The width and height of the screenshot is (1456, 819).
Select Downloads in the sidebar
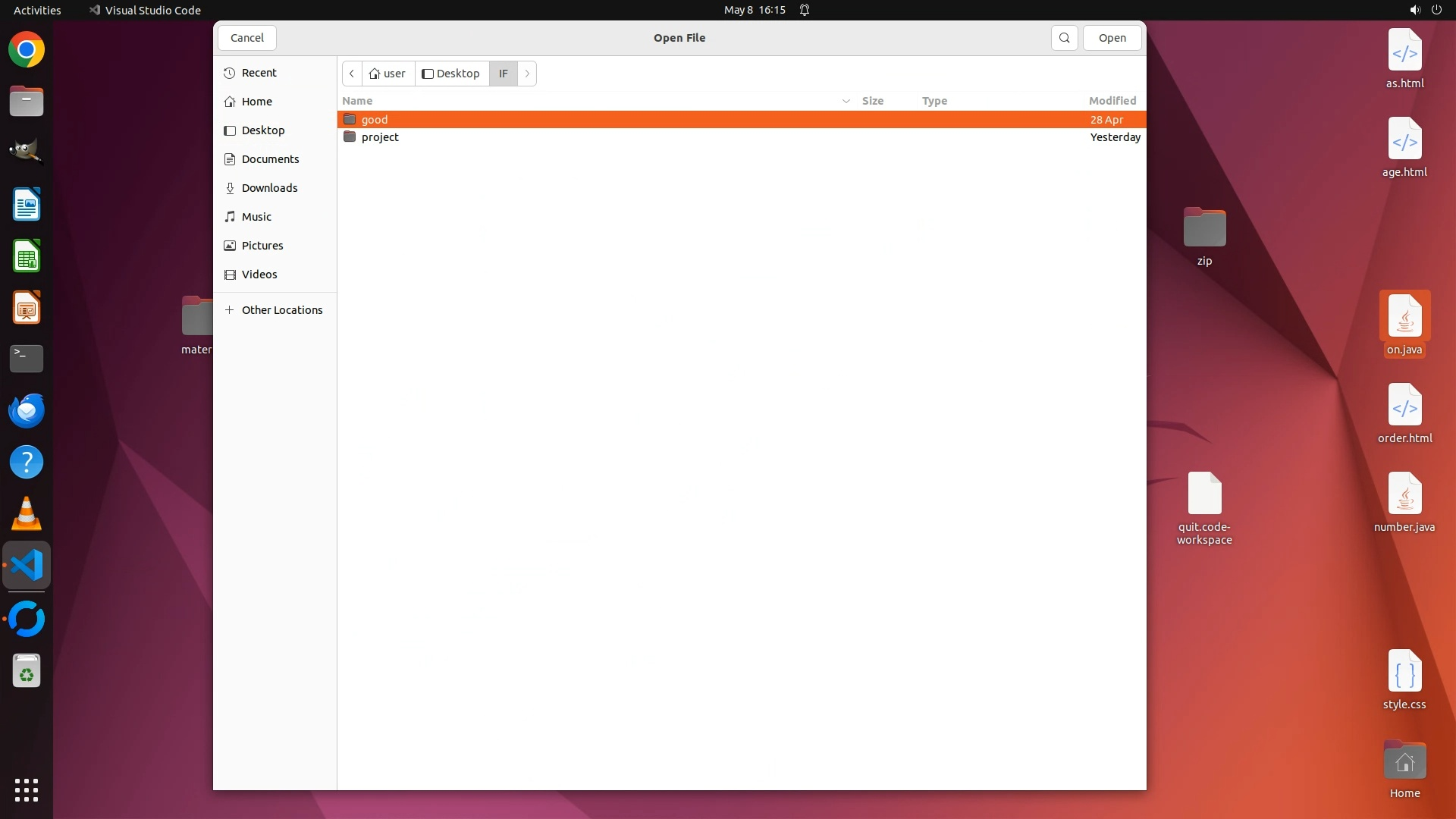click(x=269, y=188)
